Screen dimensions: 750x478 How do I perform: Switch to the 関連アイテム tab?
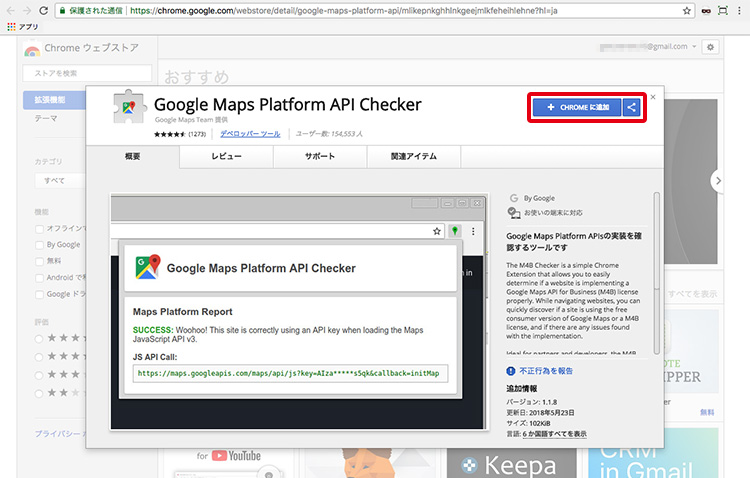414,156
